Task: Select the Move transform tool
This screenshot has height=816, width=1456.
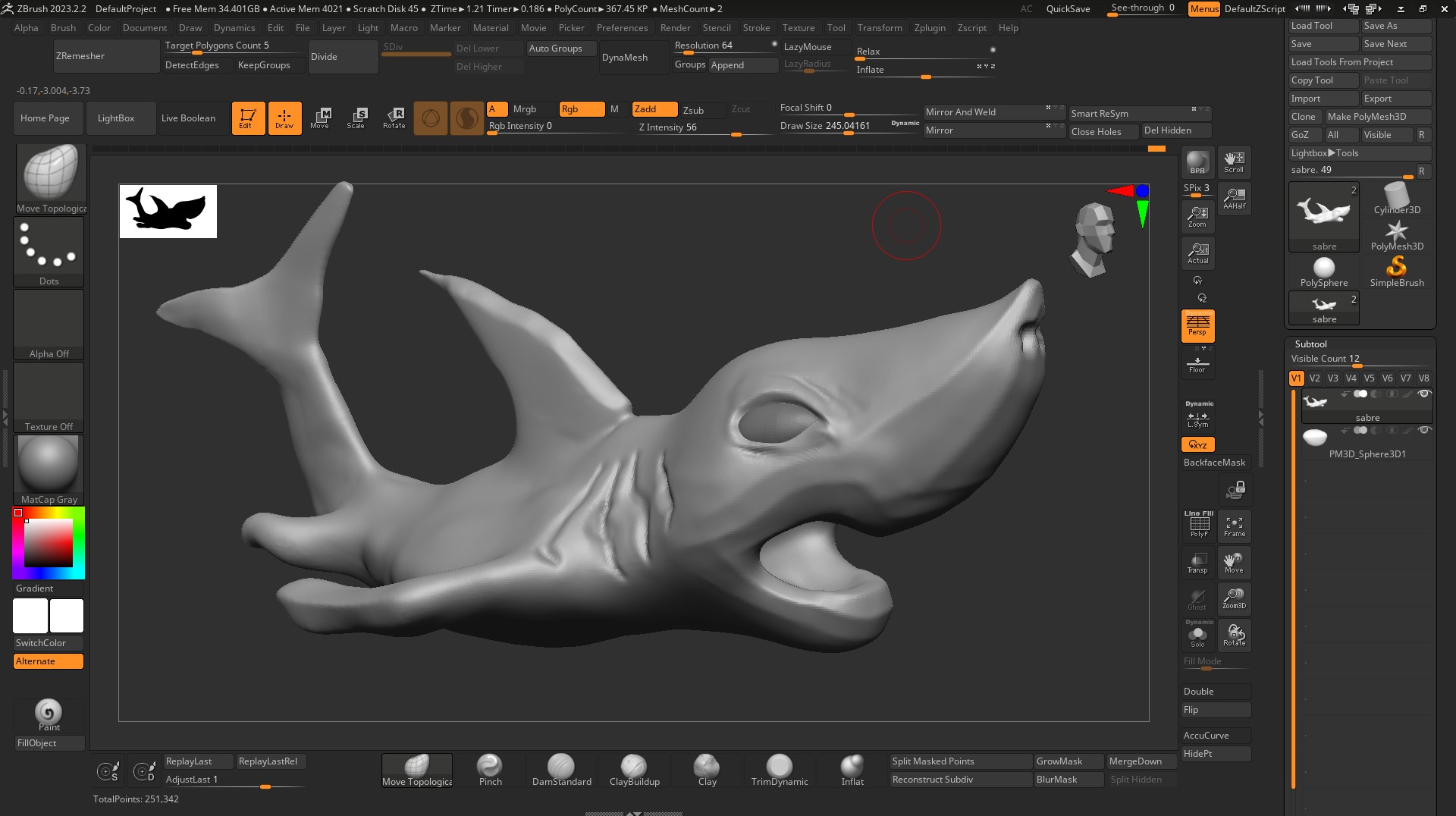Action: pyautogui.click(x=320, y=118)
